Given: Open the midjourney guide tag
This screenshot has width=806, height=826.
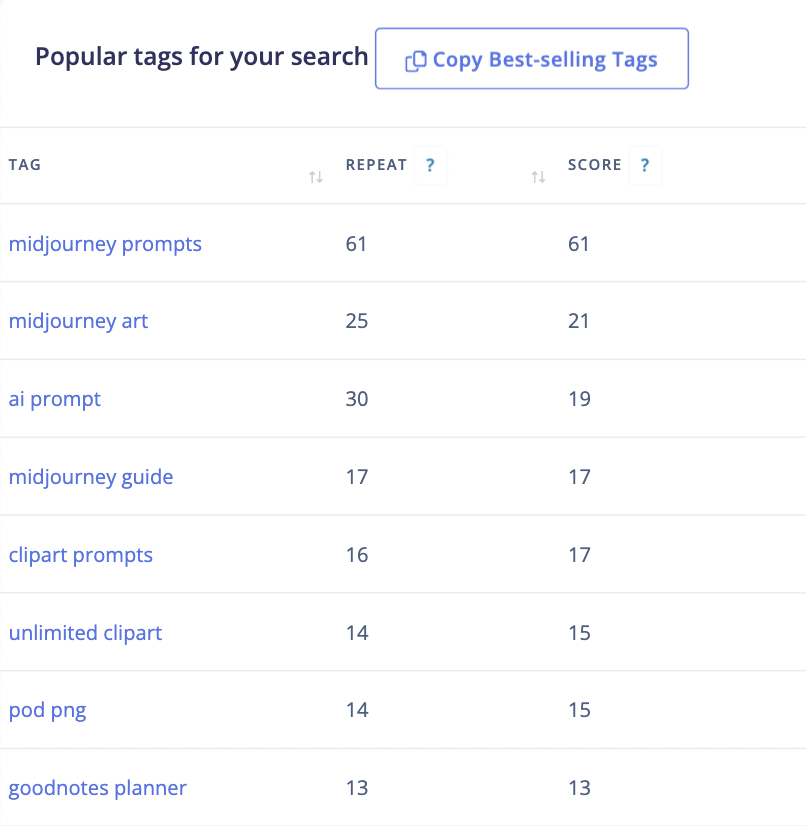Looking at the screenshot, I should (x=91, y=477).
